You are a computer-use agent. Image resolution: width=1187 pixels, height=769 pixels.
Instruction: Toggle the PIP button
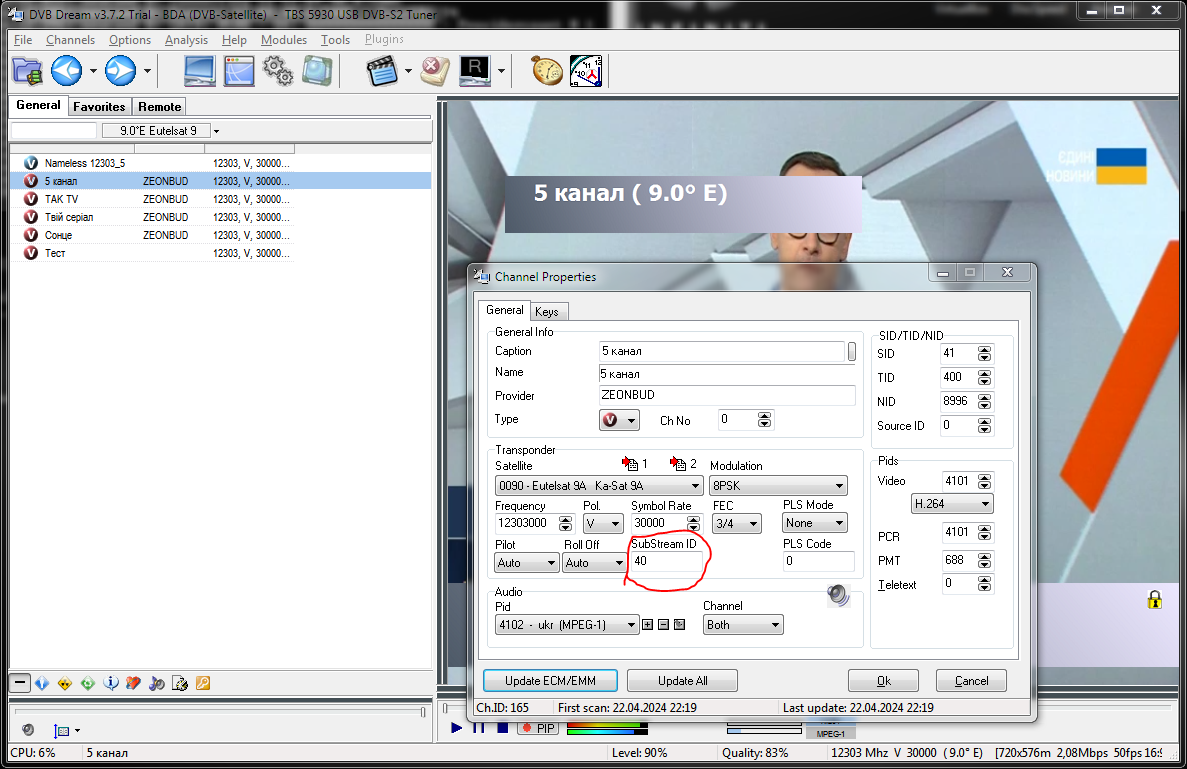coord(539,728)
